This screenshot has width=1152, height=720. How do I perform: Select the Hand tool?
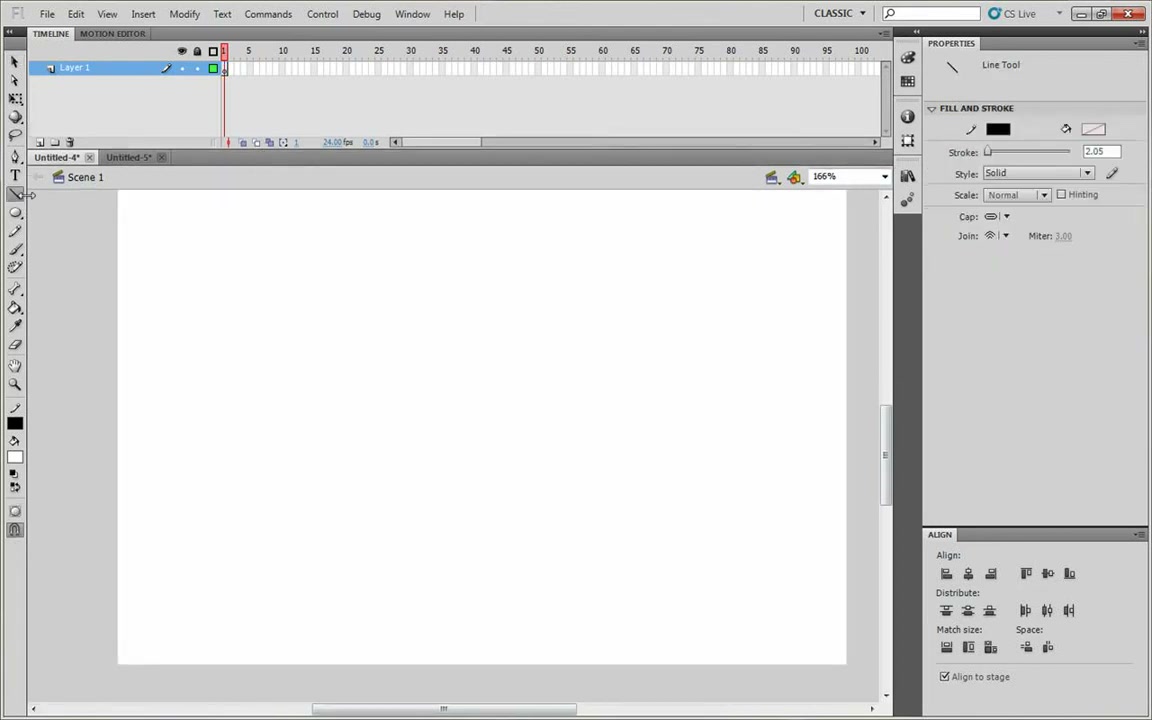tap(15, 365)
